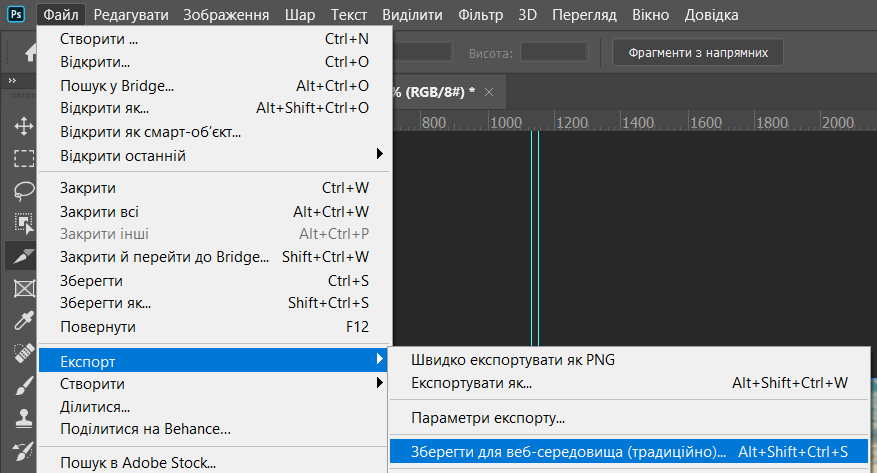Click the Фрагменти з напрямних button
The image size is (877, 473).
698,53
